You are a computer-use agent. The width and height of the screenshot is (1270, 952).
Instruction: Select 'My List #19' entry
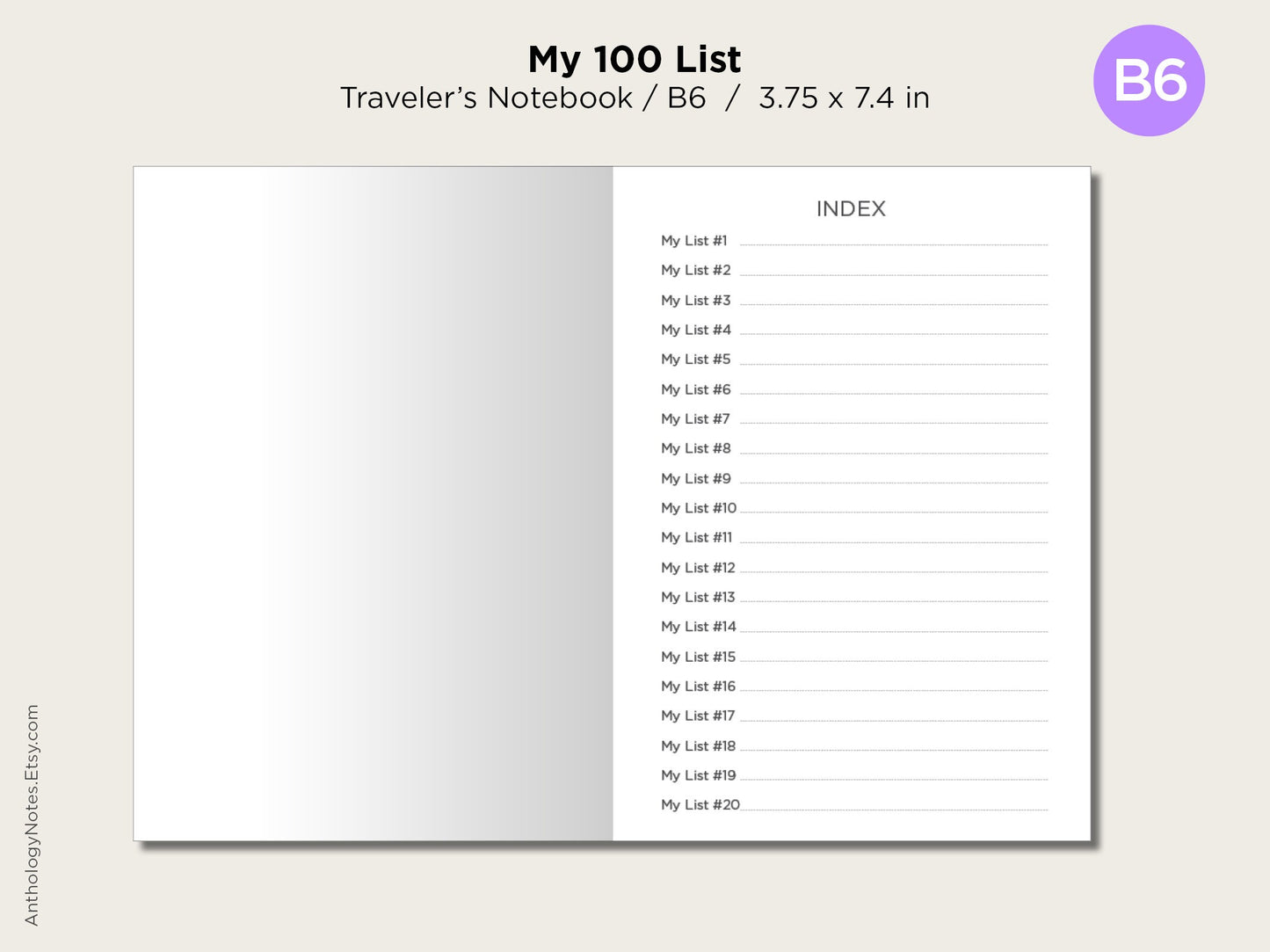(699, 775)
